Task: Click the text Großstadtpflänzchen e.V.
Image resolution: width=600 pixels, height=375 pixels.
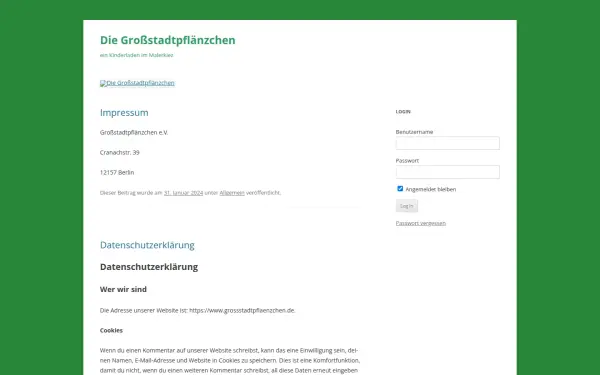Action: pos(134,132)
